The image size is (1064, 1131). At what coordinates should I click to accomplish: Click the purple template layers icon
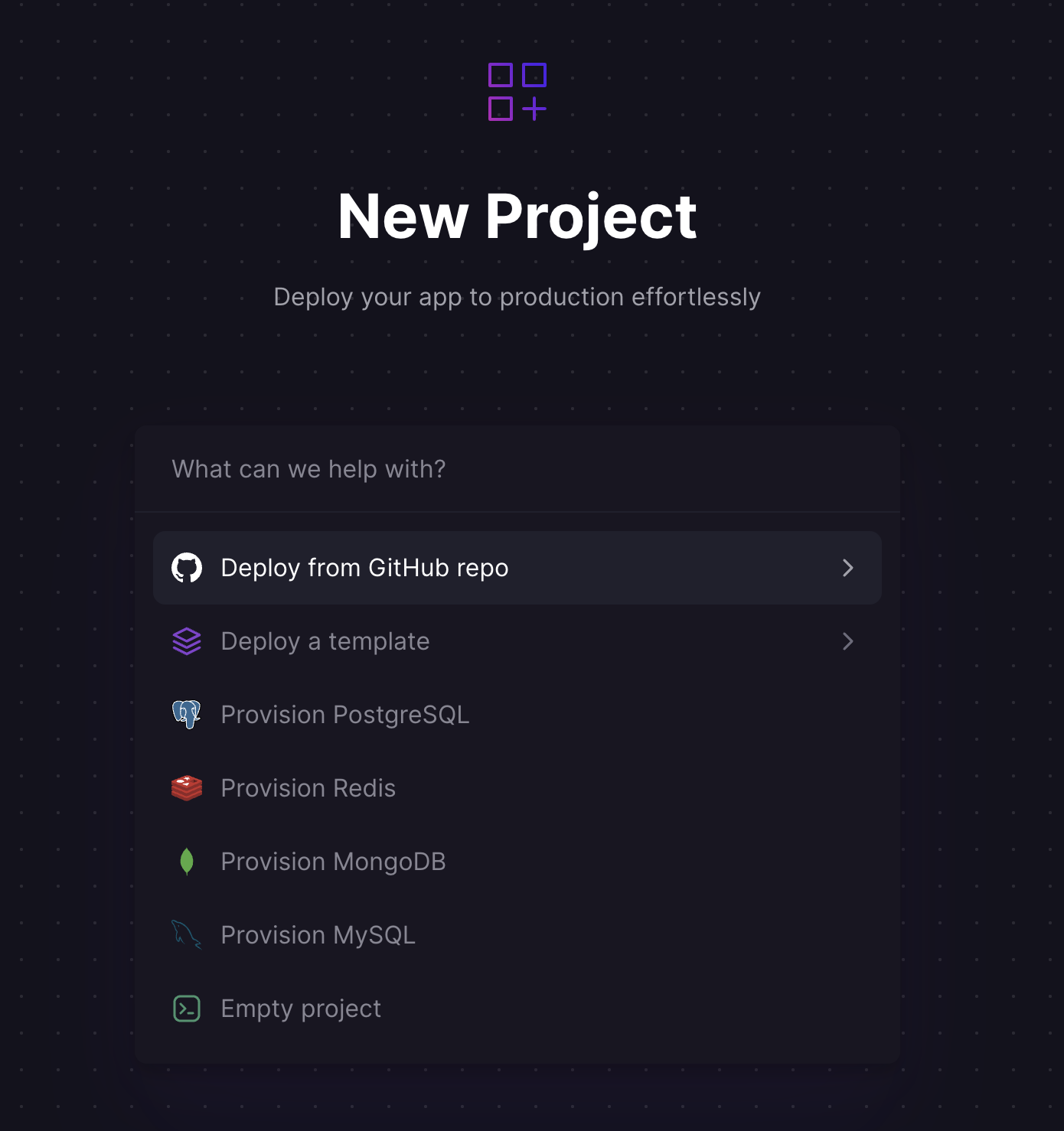click(187, 641)
